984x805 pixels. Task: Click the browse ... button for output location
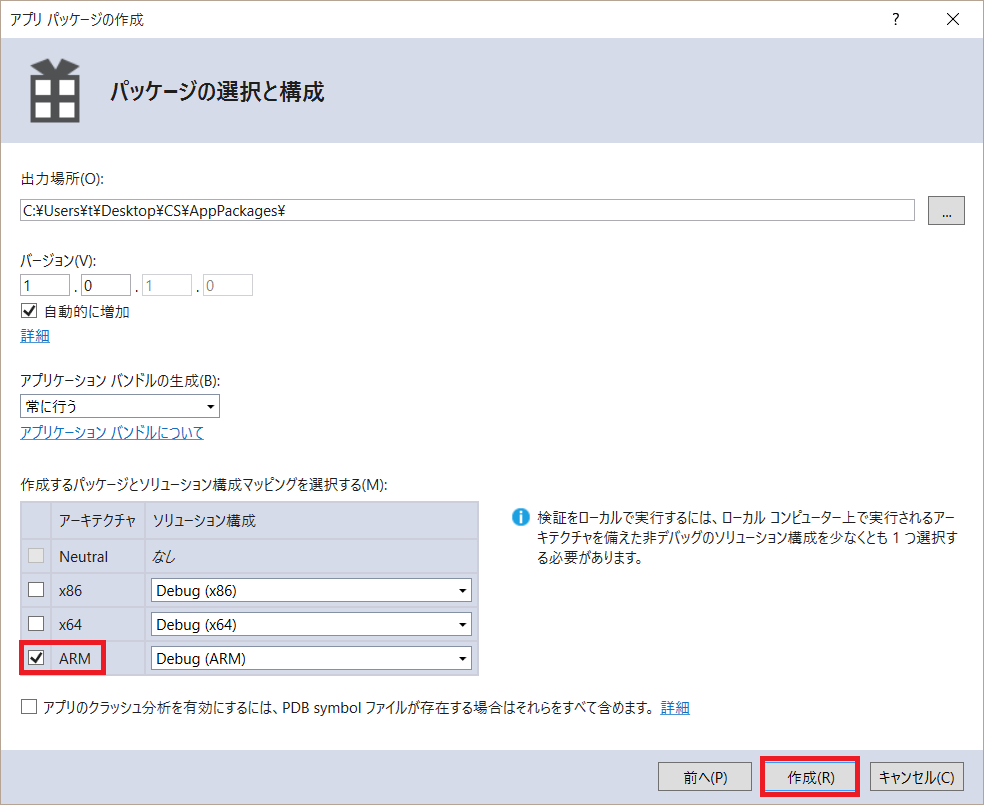click(946, 210)
